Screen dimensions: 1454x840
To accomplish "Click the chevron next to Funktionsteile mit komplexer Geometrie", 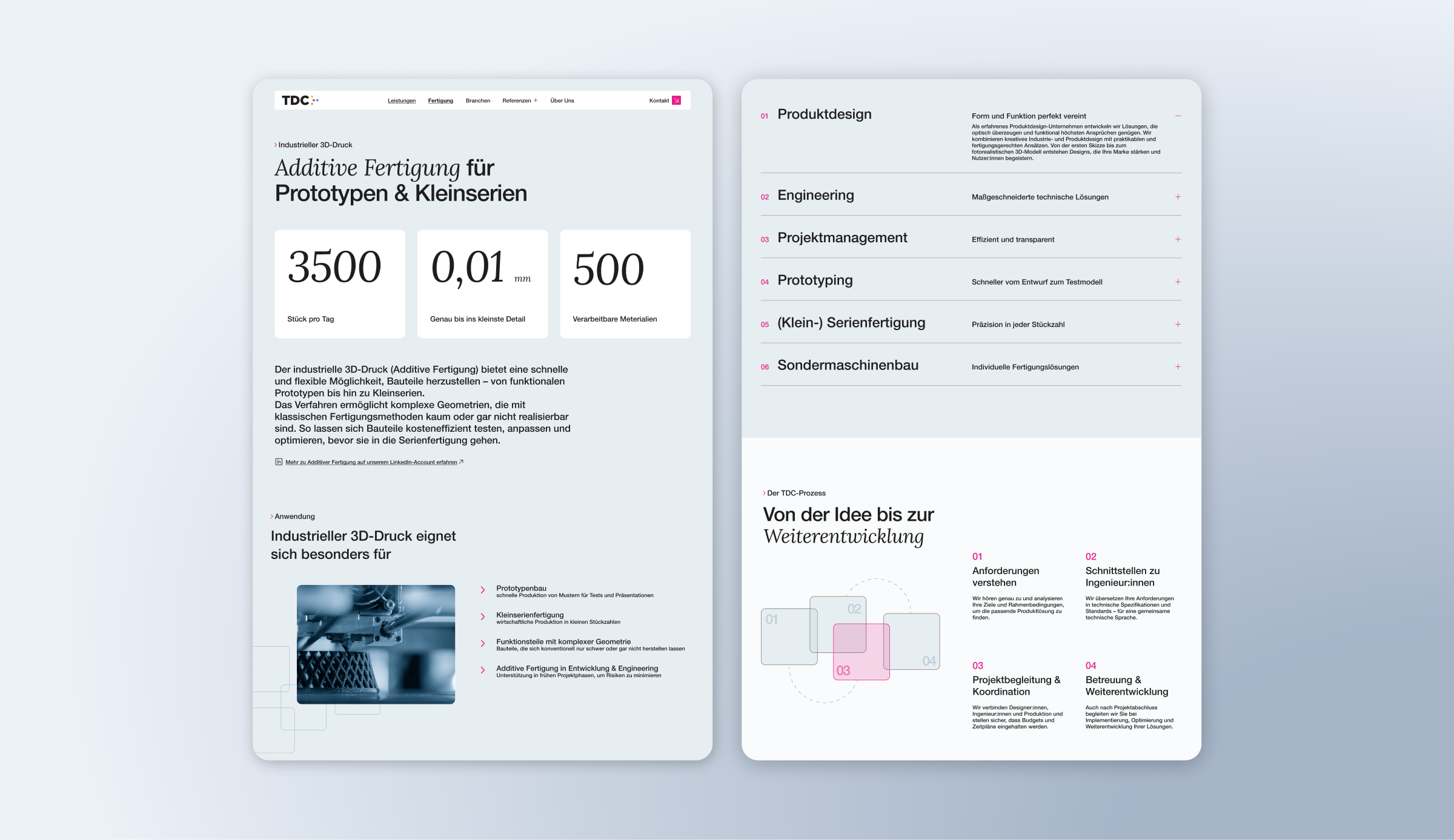I will (x=482, y=643).
